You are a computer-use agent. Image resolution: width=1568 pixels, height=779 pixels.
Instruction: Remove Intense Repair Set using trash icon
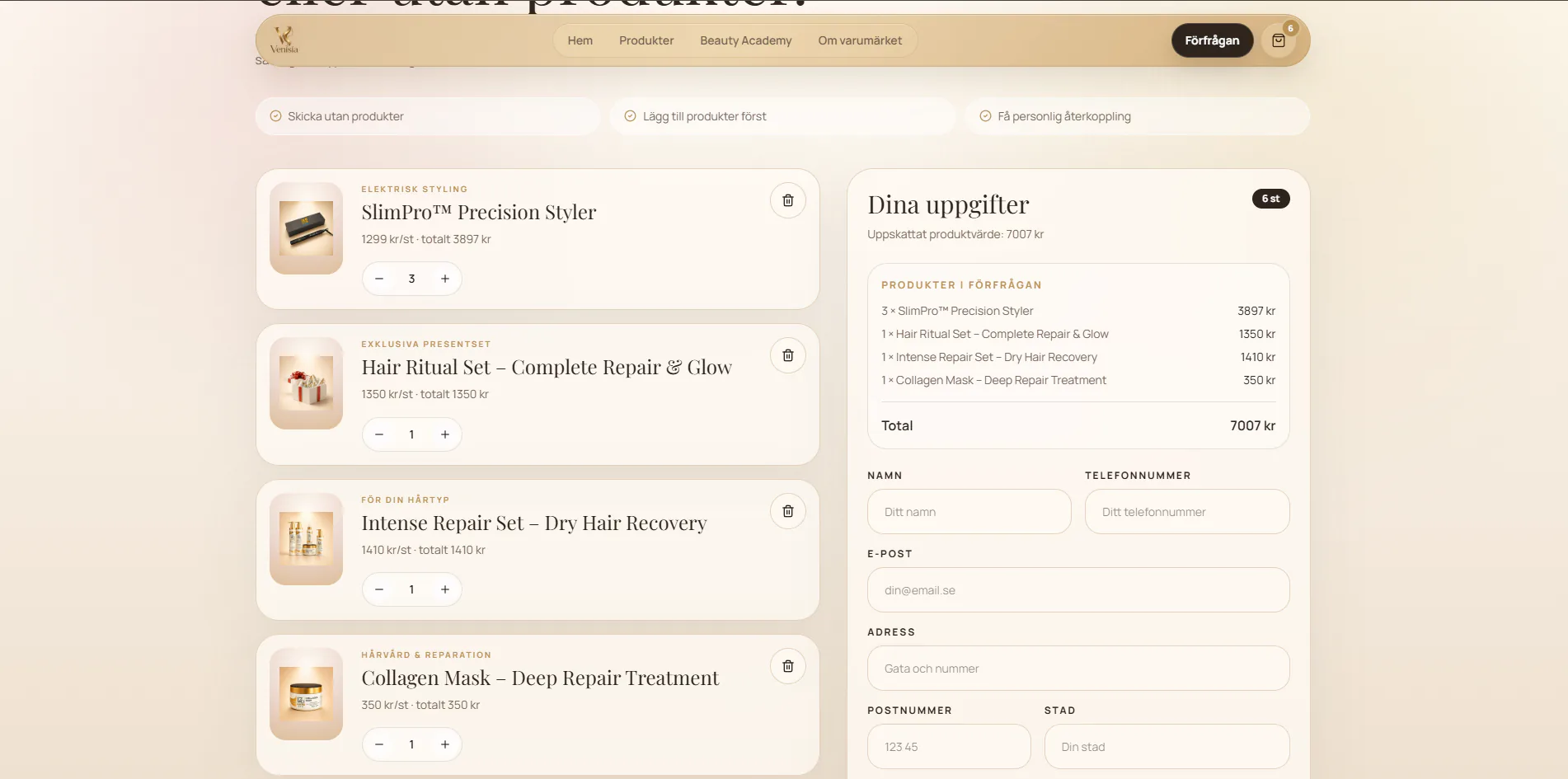click(x=788, y=511)
